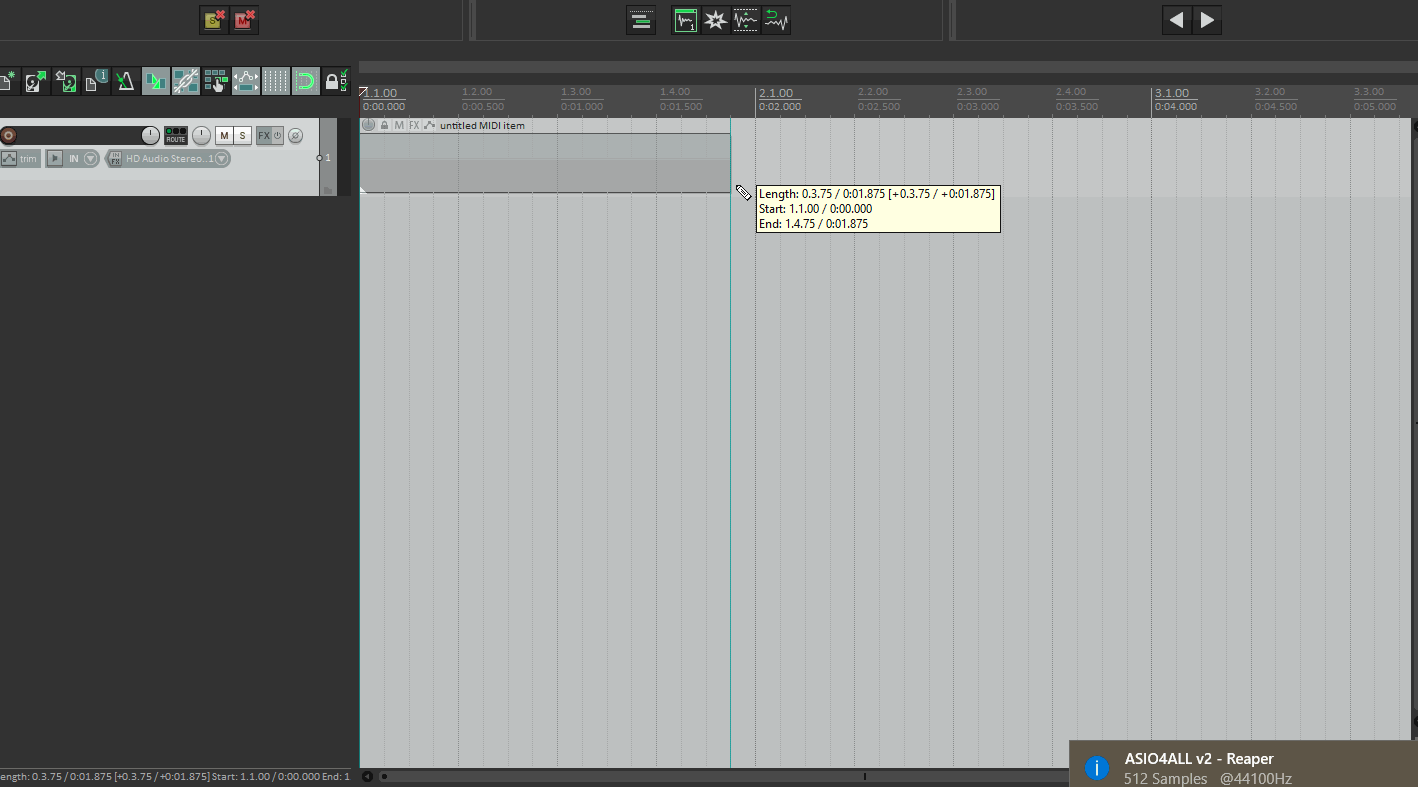Solo track 1 with the S button
The image size is (1418, 787).
point(242,136)
